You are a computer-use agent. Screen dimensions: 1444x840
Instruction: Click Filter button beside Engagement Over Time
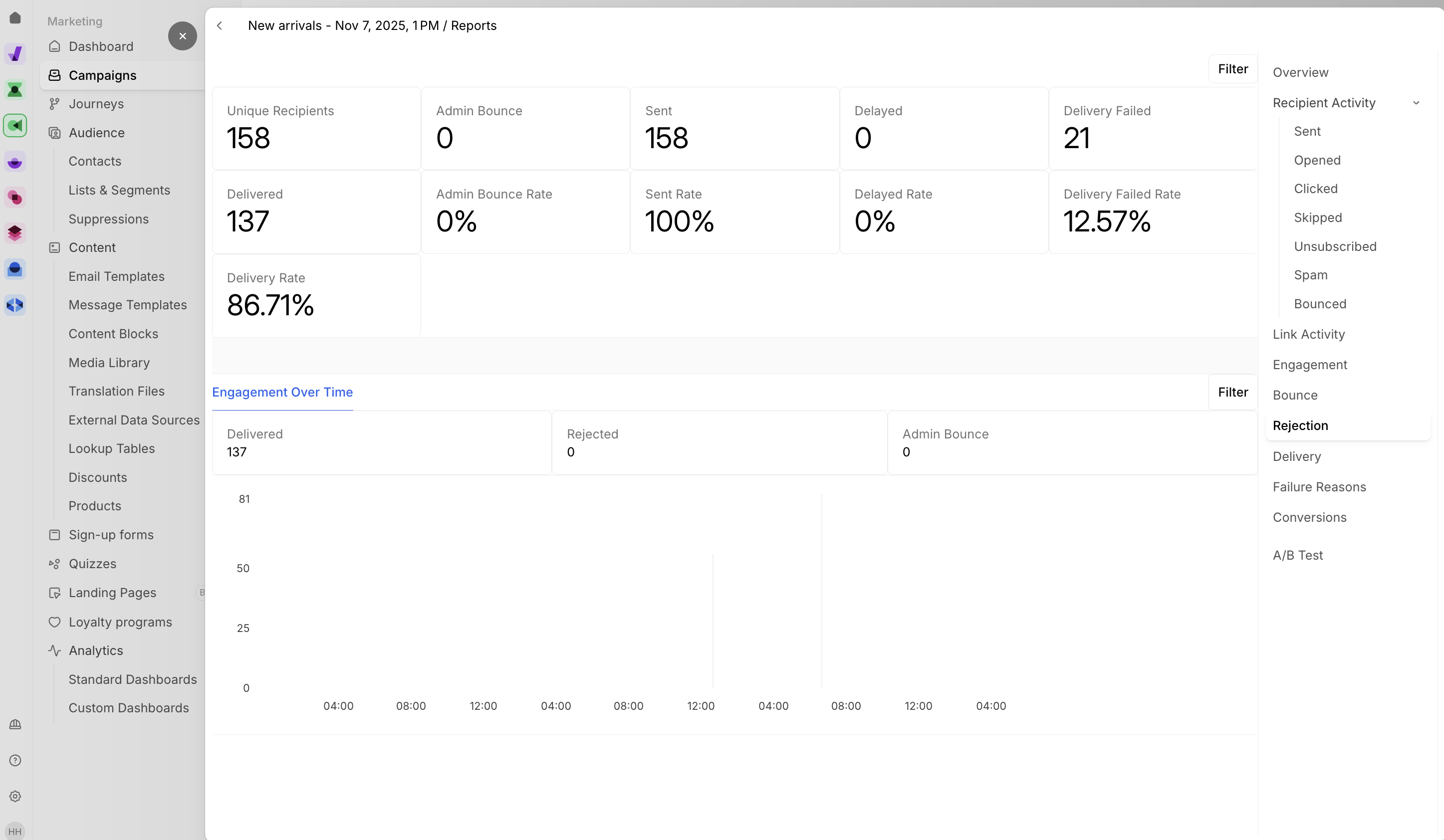coord(1232,392)
